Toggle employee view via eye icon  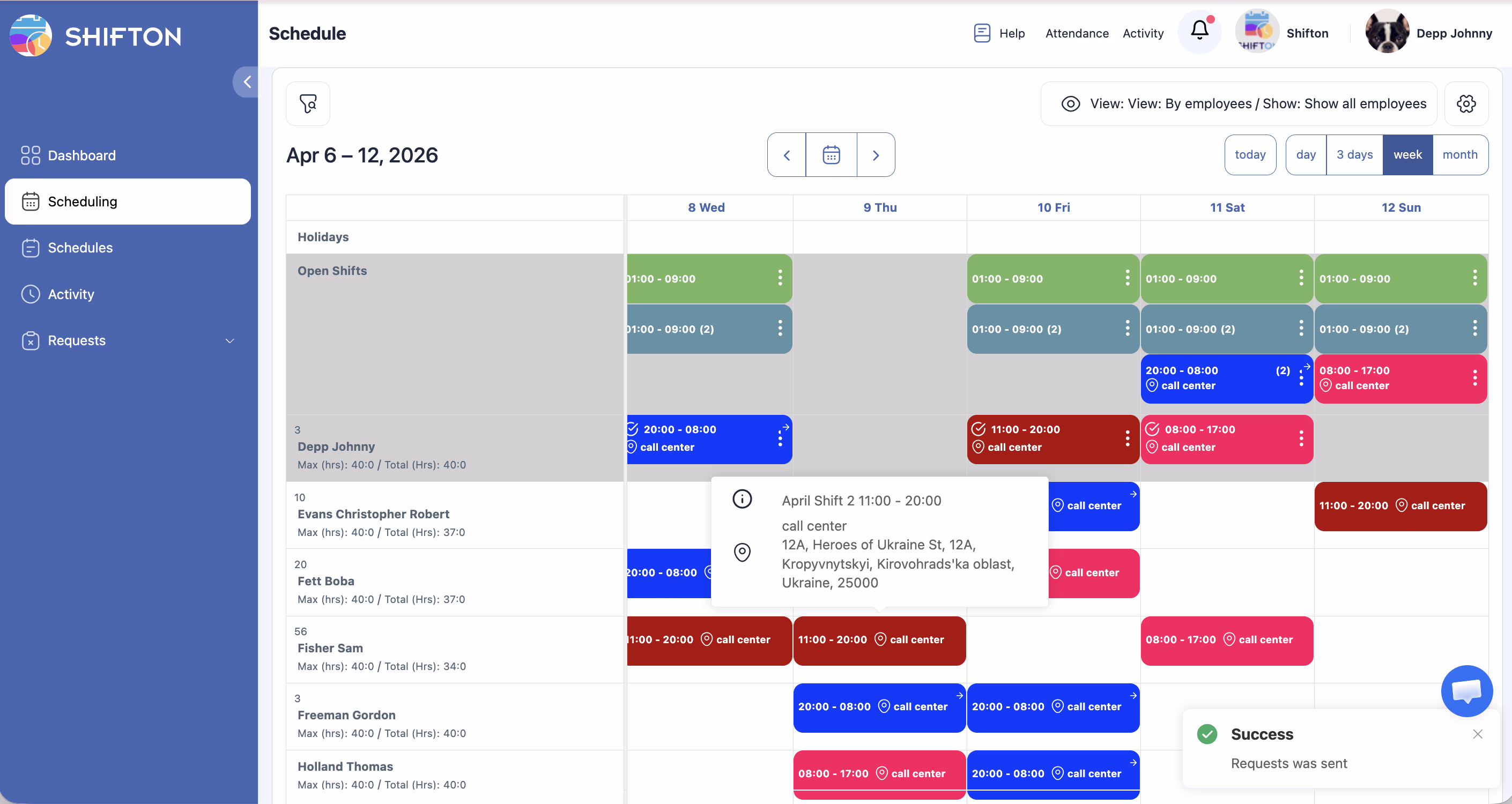click(1070, 104)
